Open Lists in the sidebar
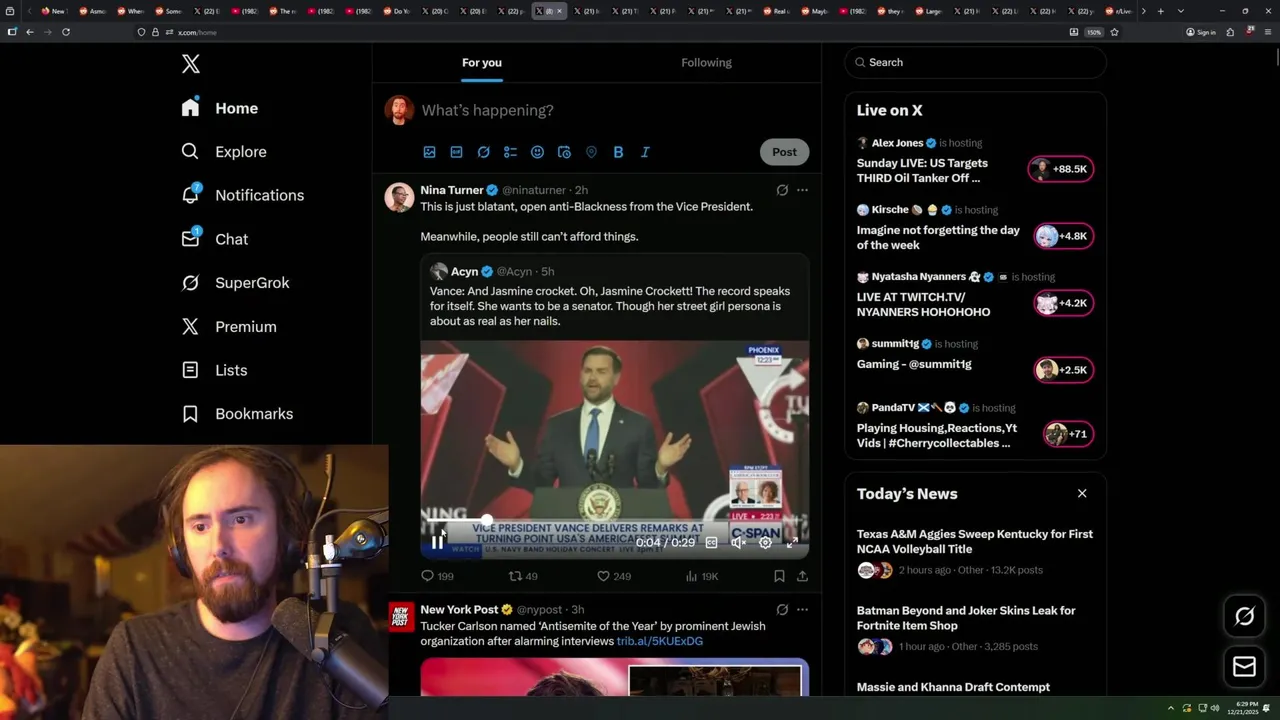The width and height of the screenshot is (1280, 720). click(214, 370)
